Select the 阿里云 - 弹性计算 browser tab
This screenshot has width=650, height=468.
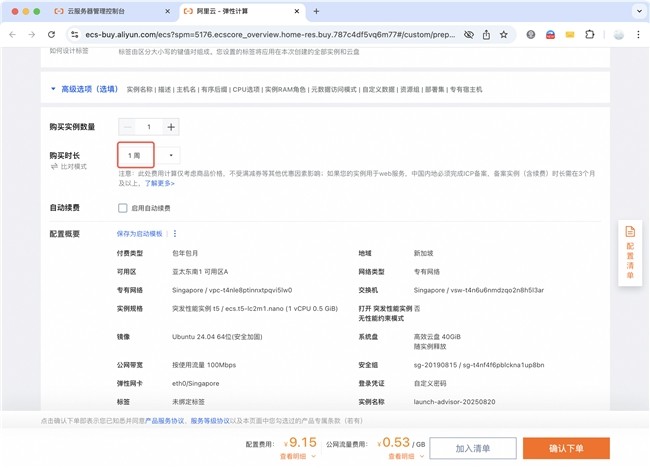[x=230, y=12]
